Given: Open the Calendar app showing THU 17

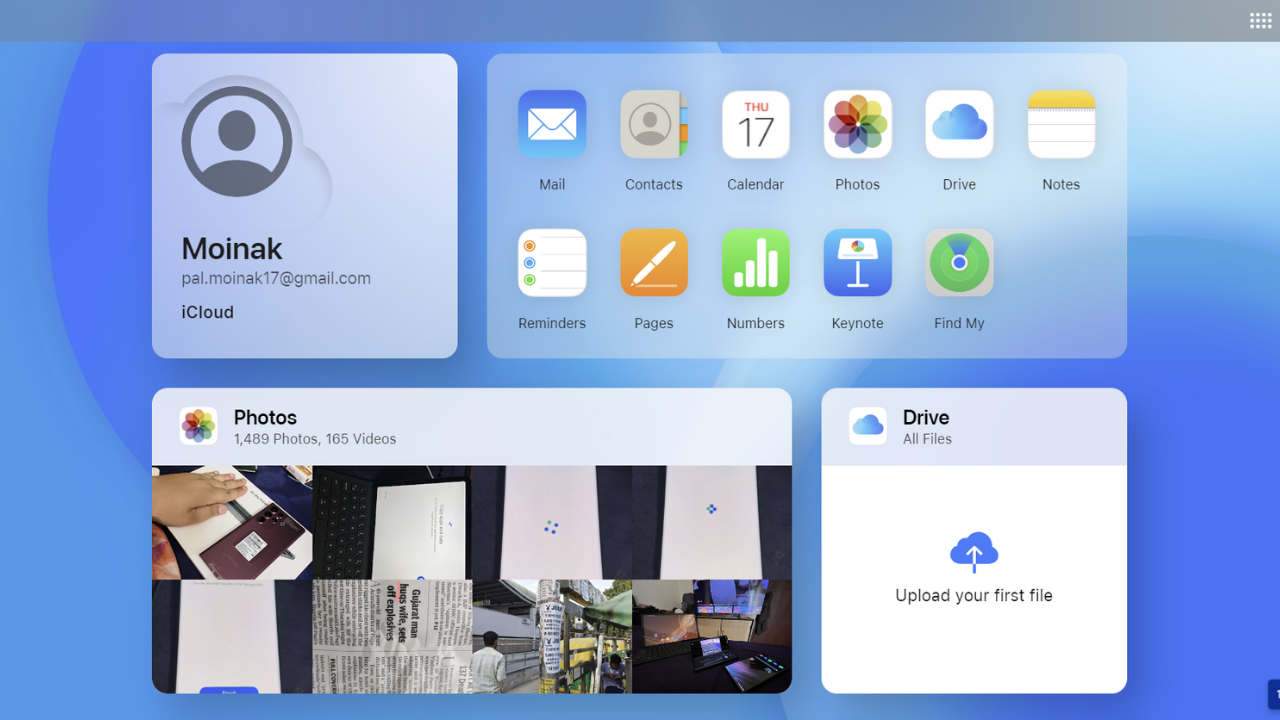Looking at the screenshot, I should click(x=755, y=124).
